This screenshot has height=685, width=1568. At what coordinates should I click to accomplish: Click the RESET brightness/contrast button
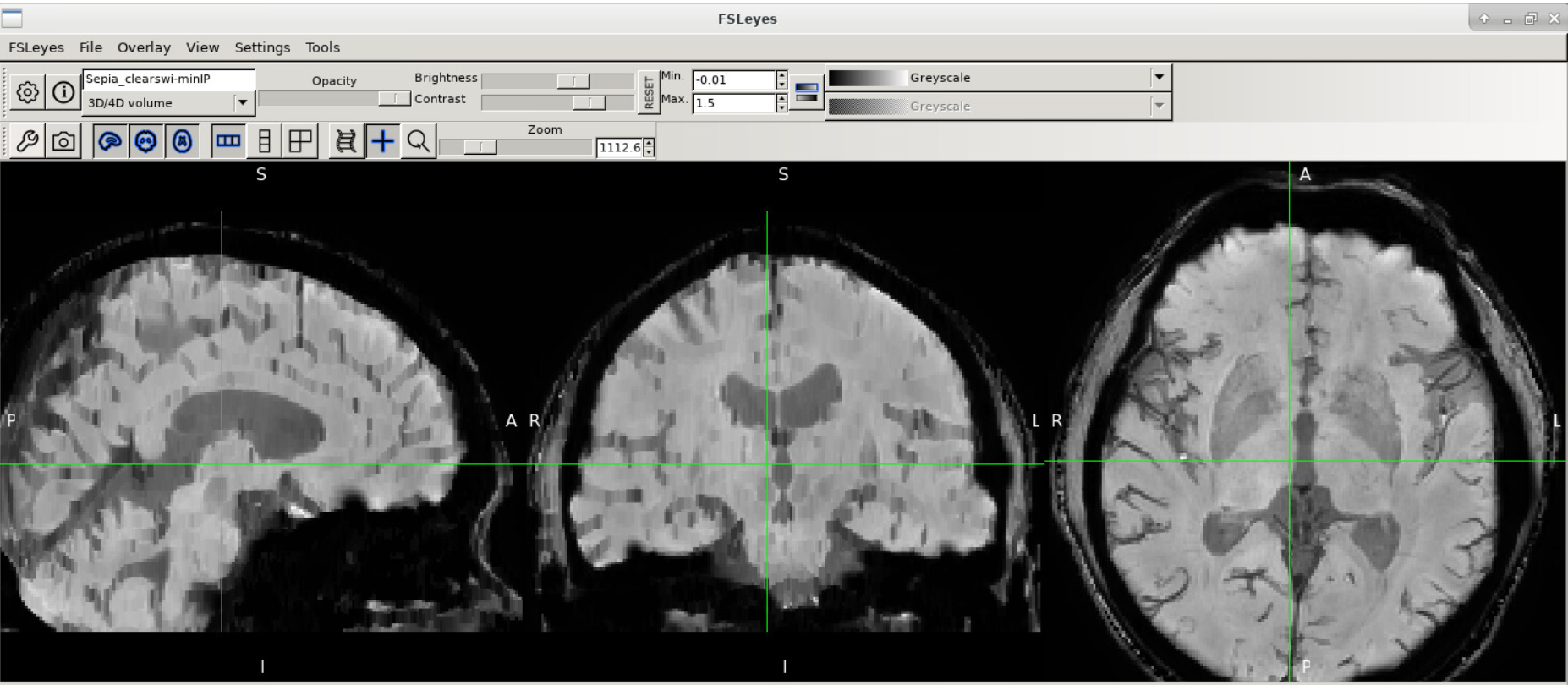[649, 92]
